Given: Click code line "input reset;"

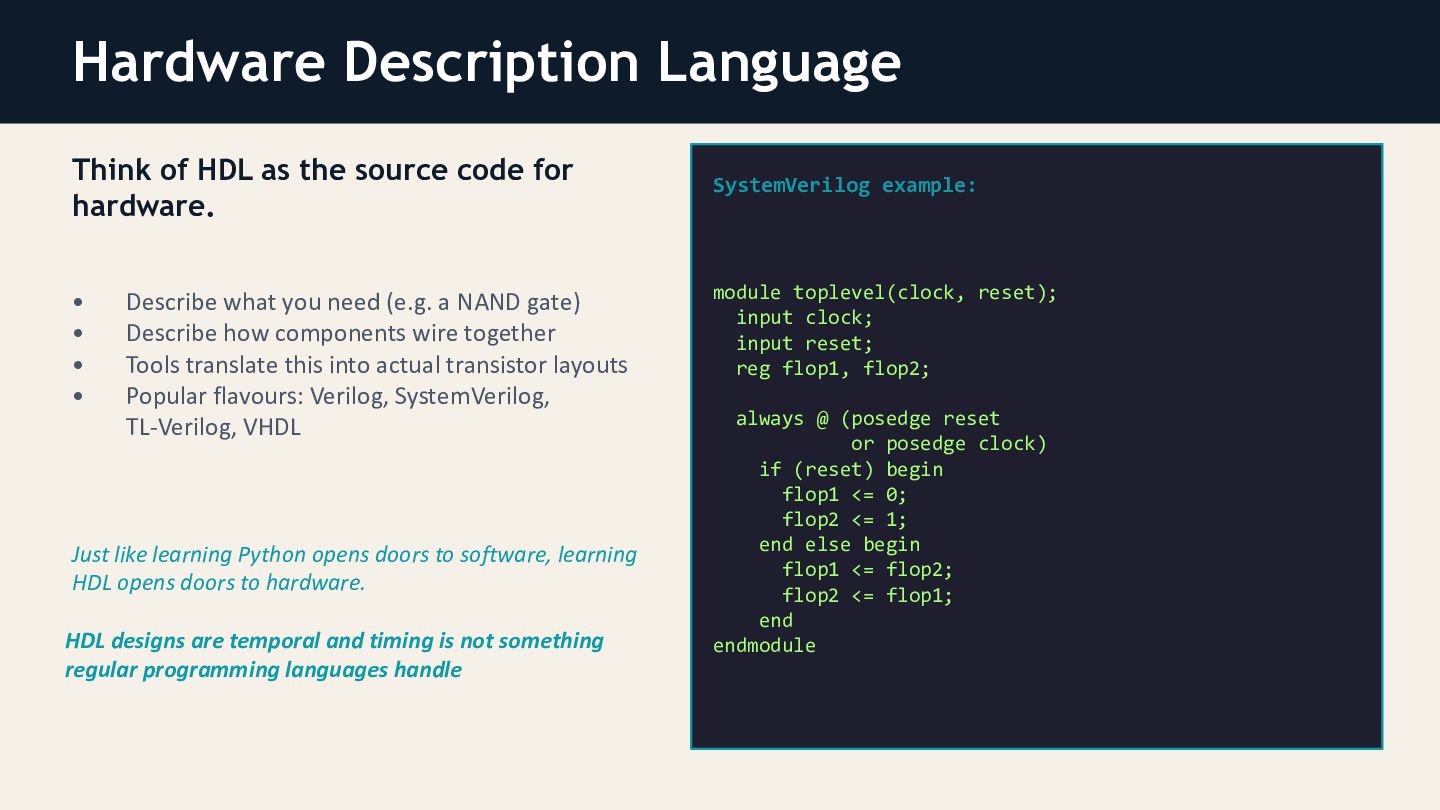Looking at the screenshot, I should (x=804, y=343).
